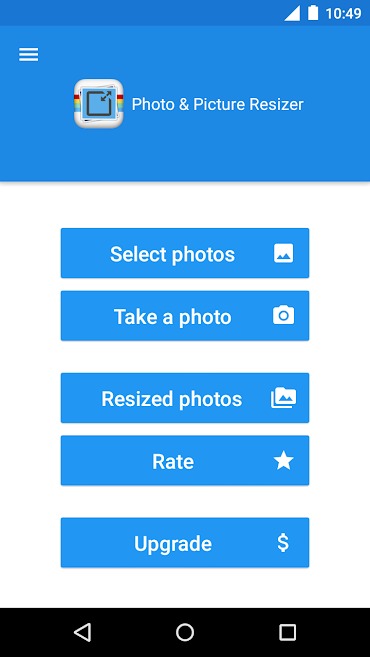Click the gallery image icon on Select photos
Screen dimensions: 370x657
[x=284, y=253]
